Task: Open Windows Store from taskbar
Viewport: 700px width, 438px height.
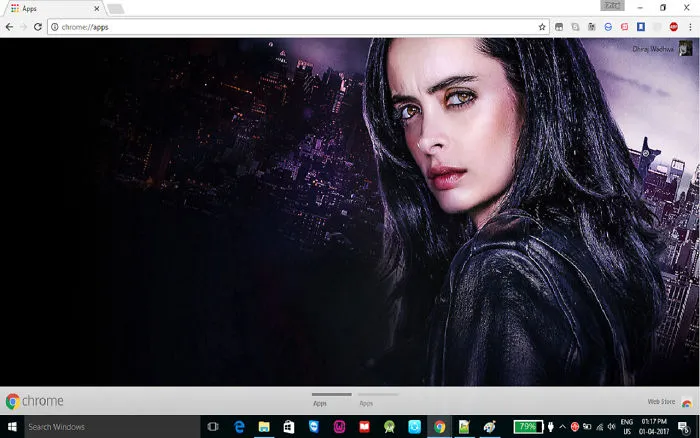Action: point(289,427)
